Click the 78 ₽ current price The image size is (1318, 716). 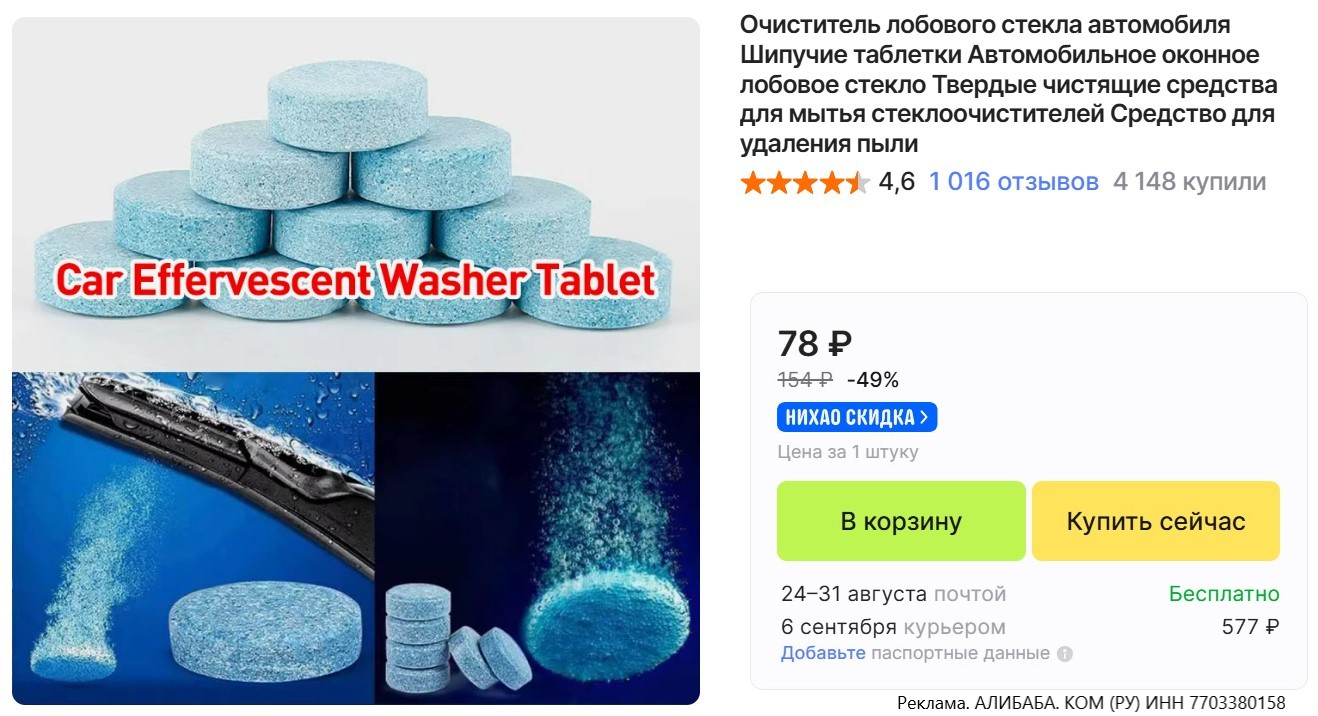coord(815,344)
